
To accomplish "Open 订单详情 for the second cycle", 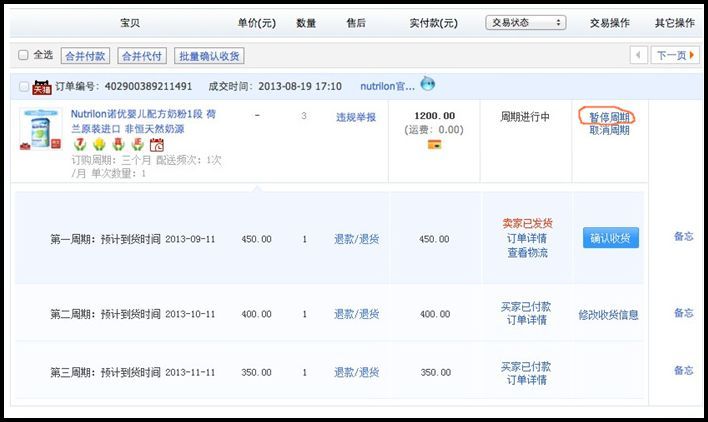I will coord(526,320).
